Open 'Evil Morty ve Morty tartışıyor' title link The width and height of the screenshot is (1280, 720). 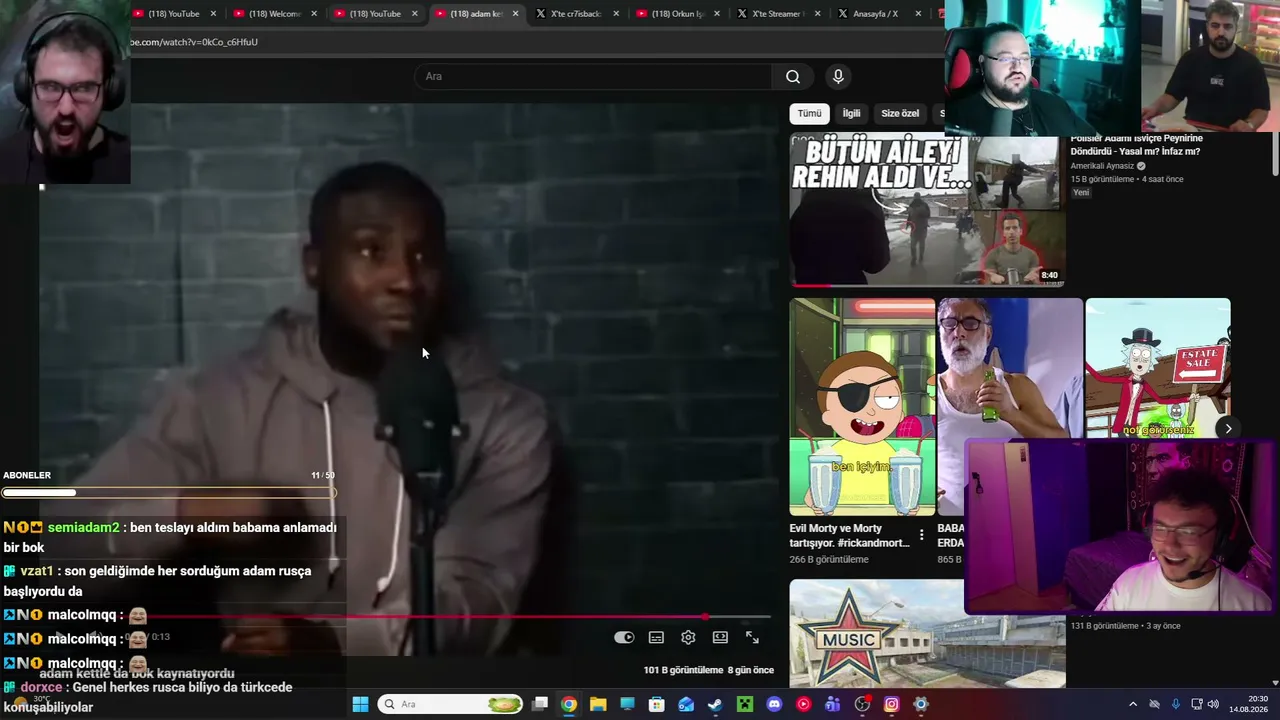click(x=849, y=535)
